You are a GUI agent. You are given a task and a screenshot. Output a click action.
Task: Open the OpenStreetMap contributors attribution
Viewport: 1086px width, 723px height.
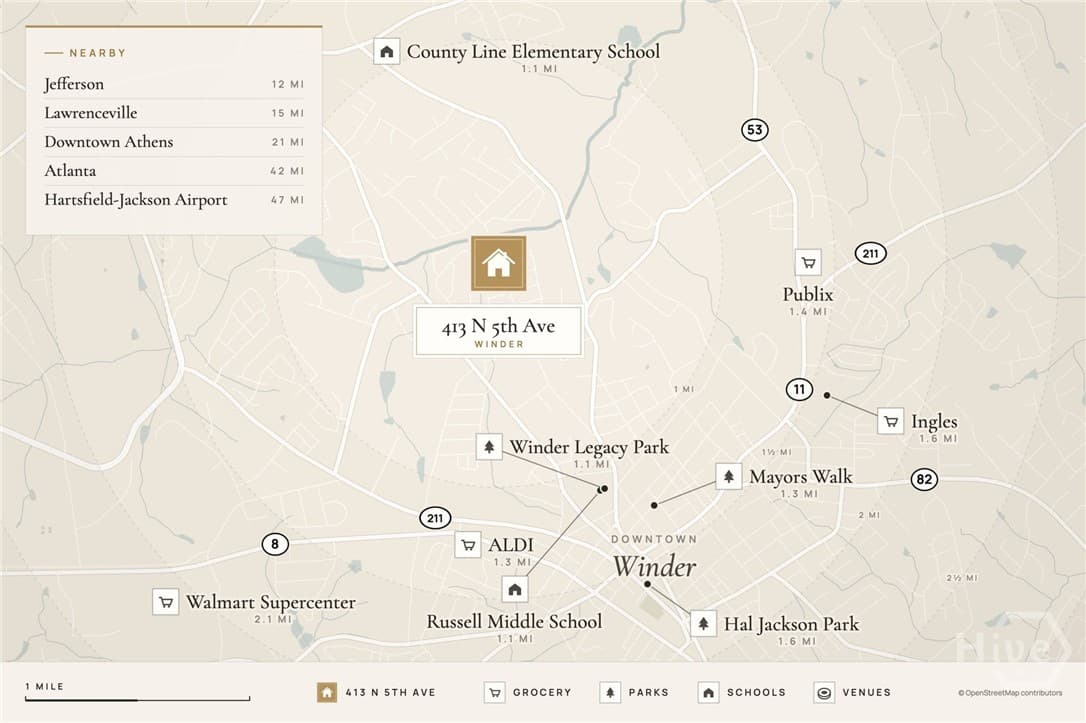1011,693
